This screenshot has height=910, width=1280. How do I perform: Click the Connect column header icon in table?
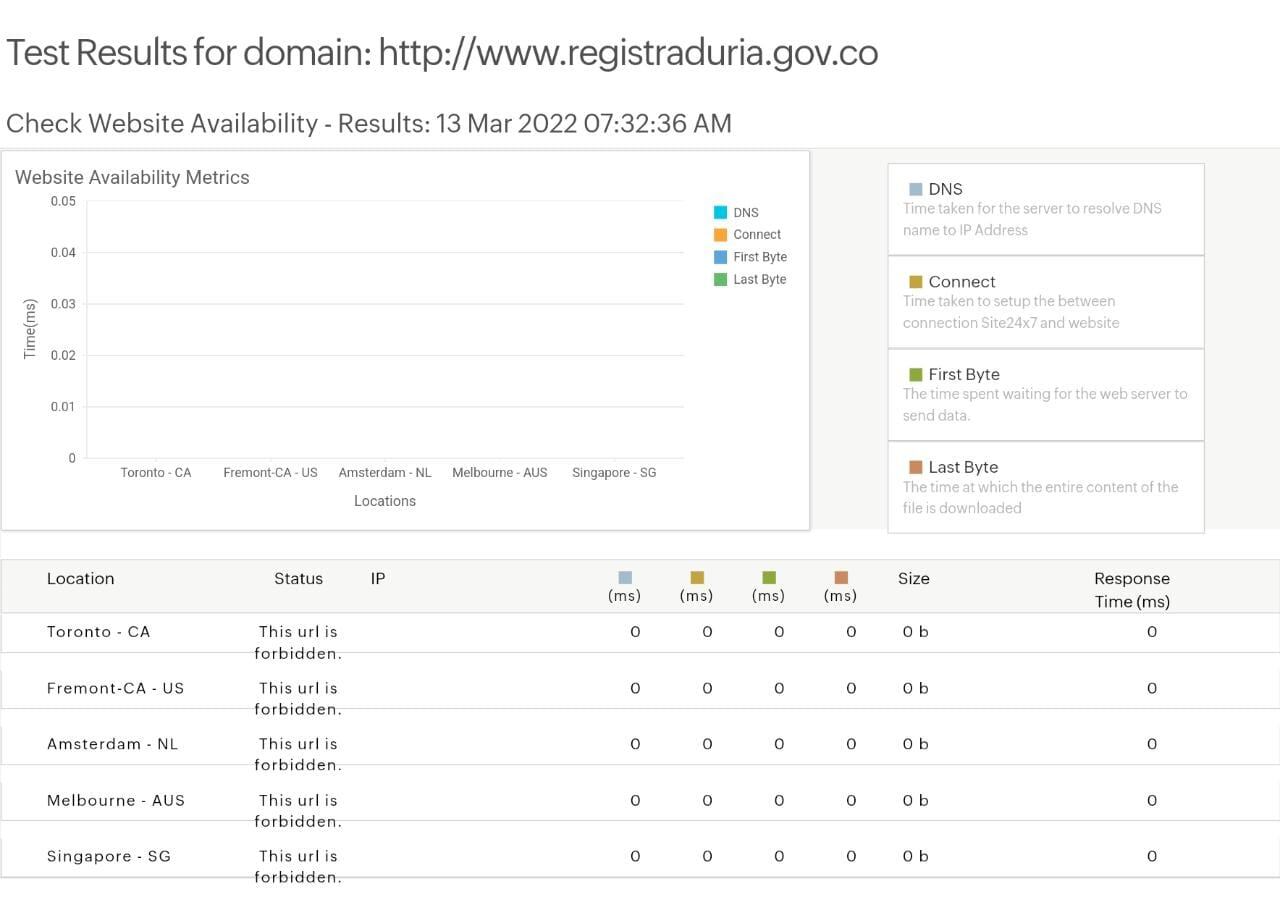coord(697,578)
